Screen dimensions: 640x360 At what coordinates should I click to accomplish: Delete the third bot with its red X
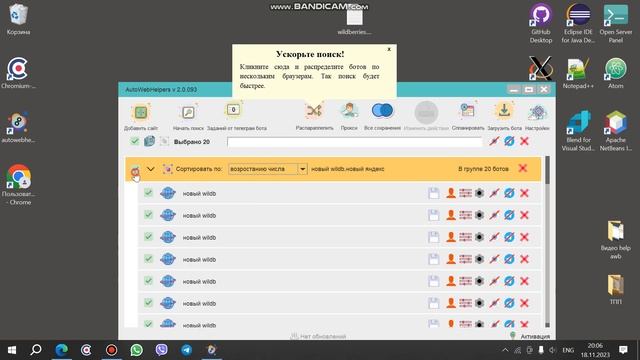coord(524,237)
